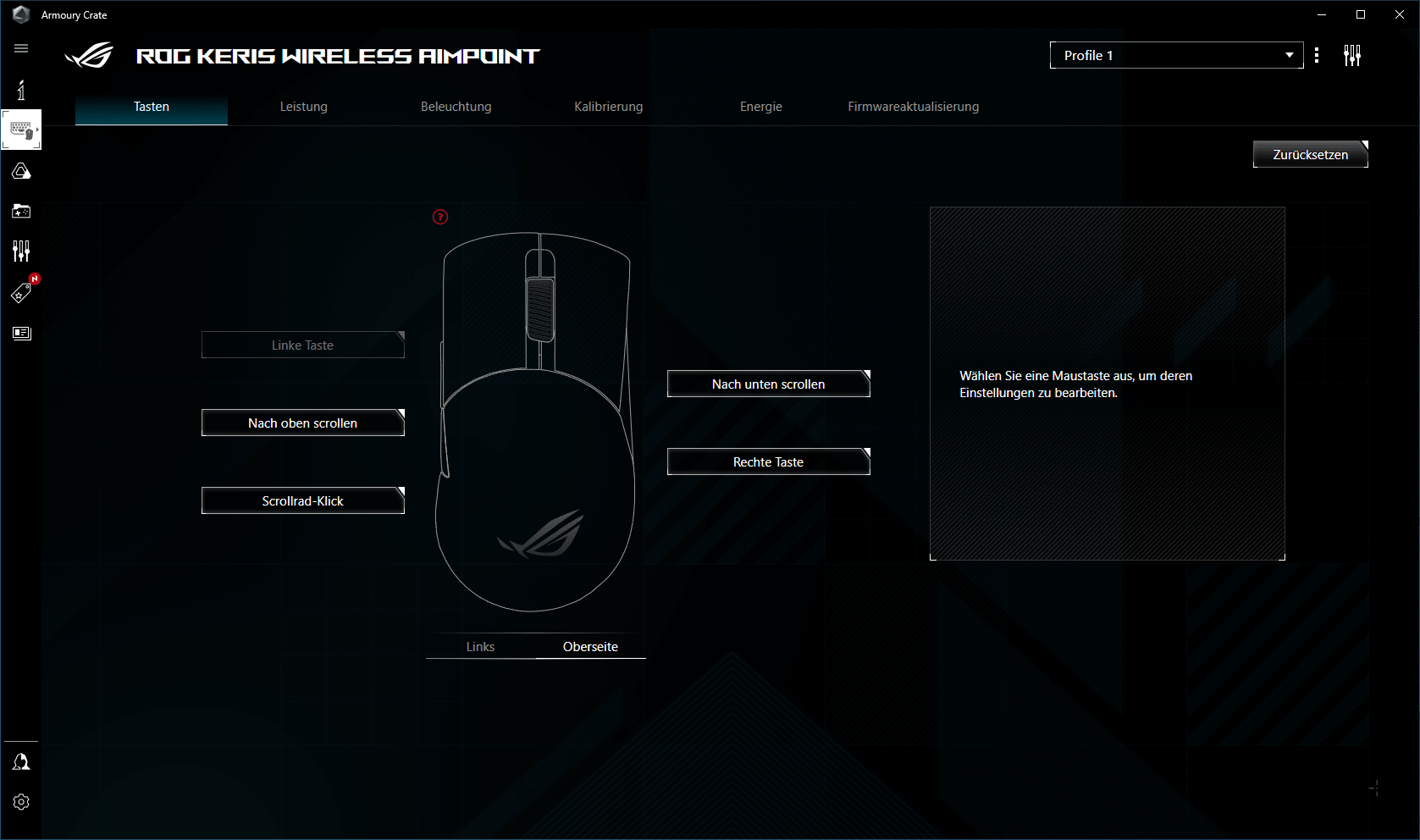This screenshot has width=1420, height=840.
Task: Open the Settings gear icon
Action: pyautogui.click(x=21, y=802)
